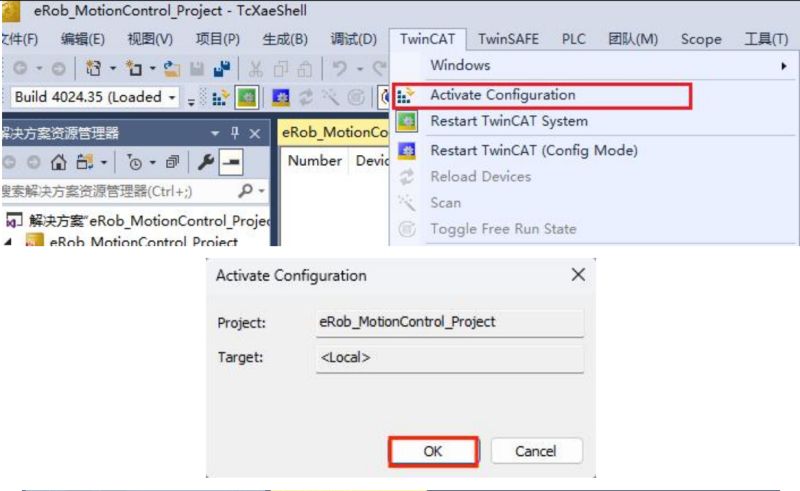Open the toolbar overflow options arrow
Viewport: 800px width, 491px height.
click(191, 101)
